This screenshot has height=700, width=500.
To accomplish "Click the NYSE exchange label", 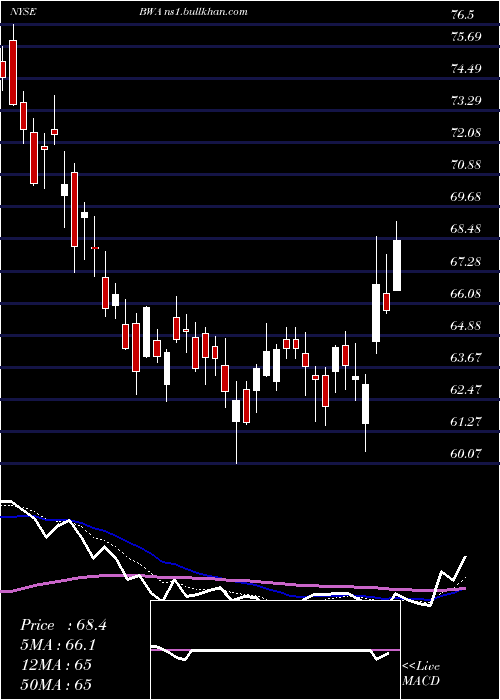I will pos(25,12).
